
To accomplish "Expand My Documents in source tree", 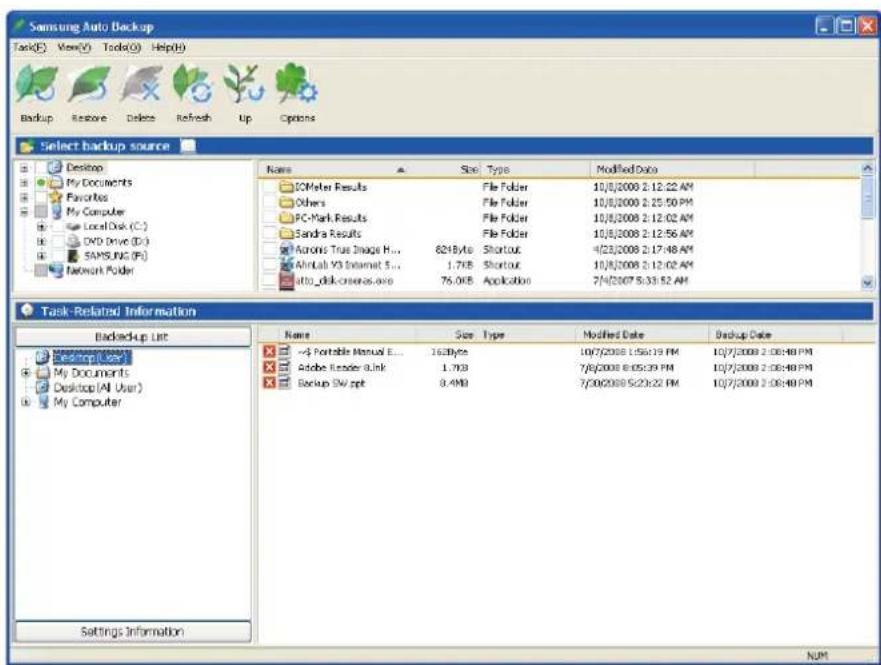I will 24,183.
